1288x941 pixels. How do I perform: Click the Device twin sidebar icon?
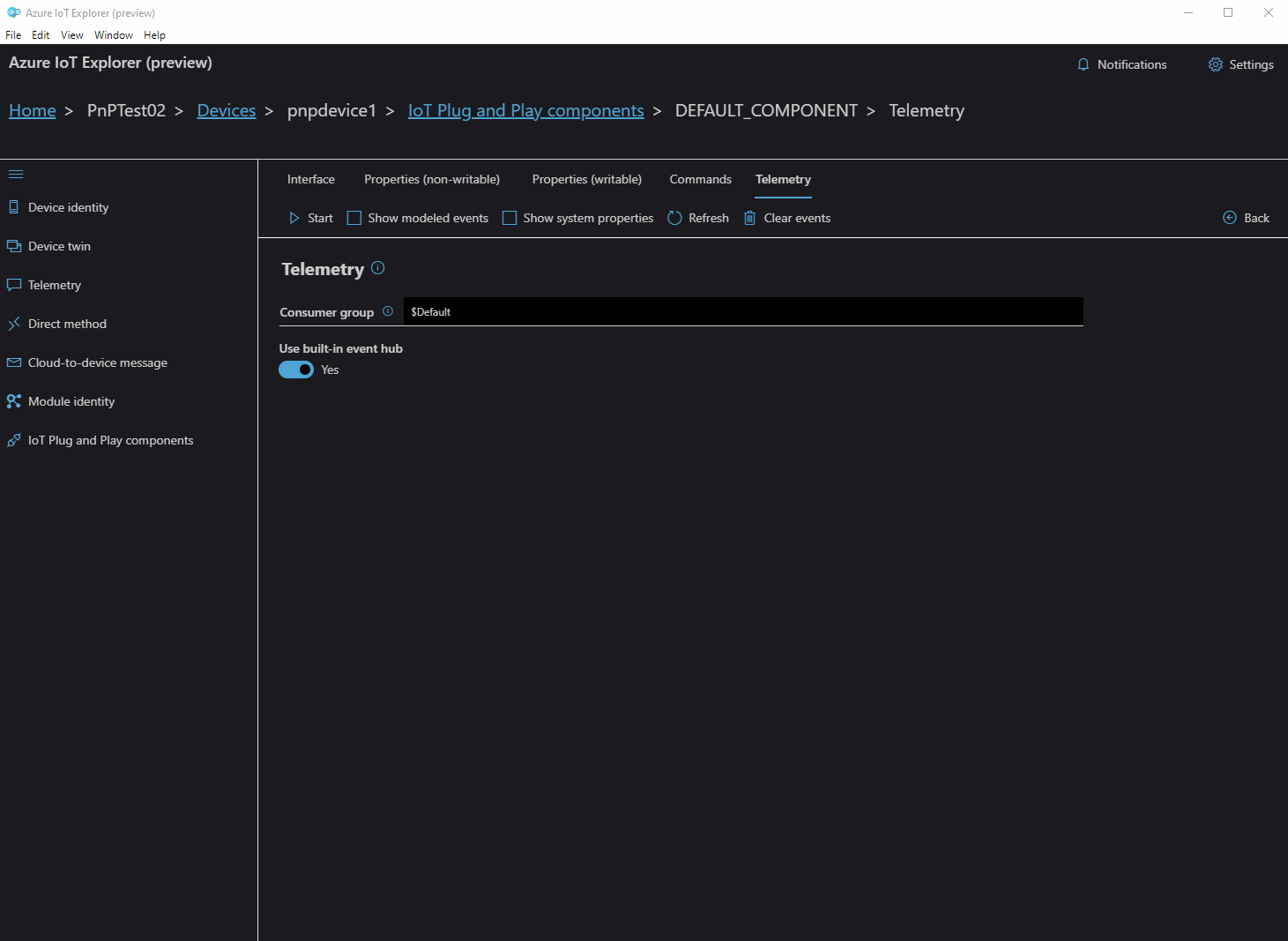tap(14, 246)
